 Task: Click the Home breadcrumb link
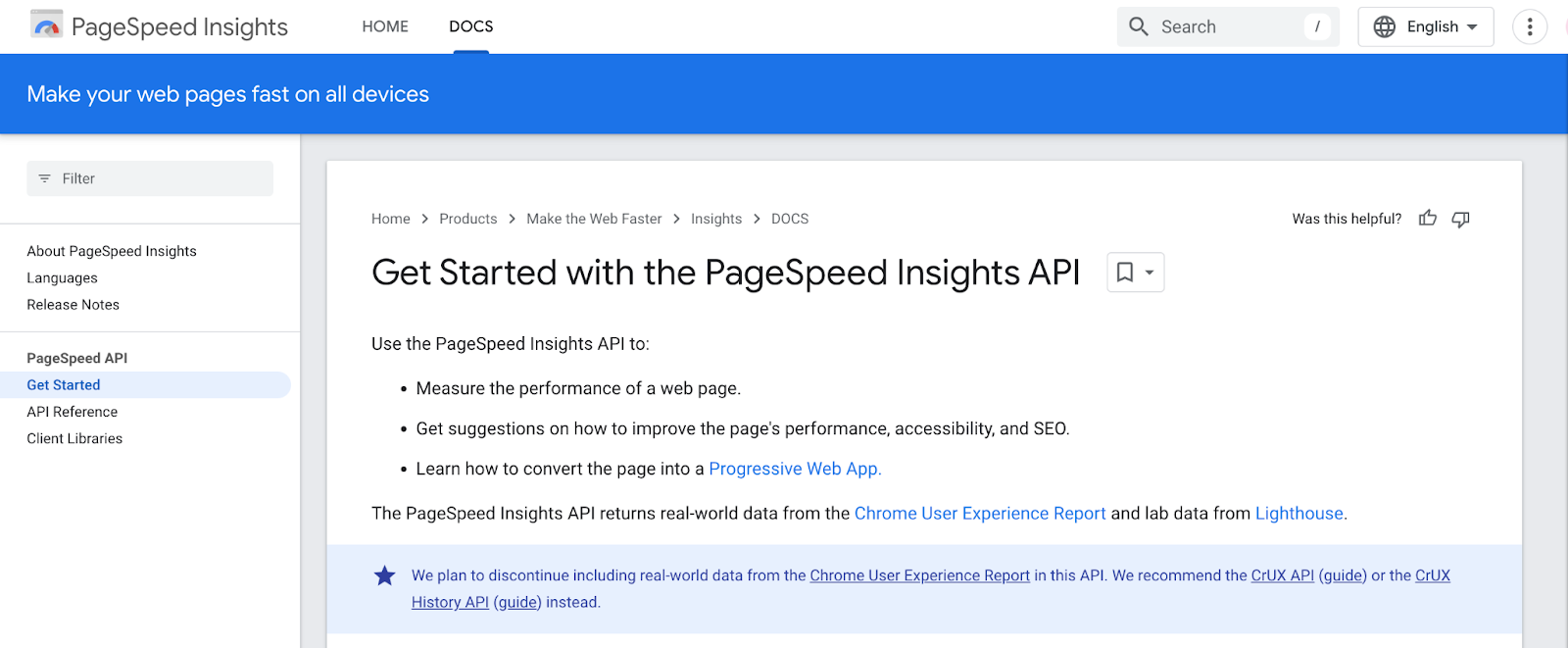(391, 219)
